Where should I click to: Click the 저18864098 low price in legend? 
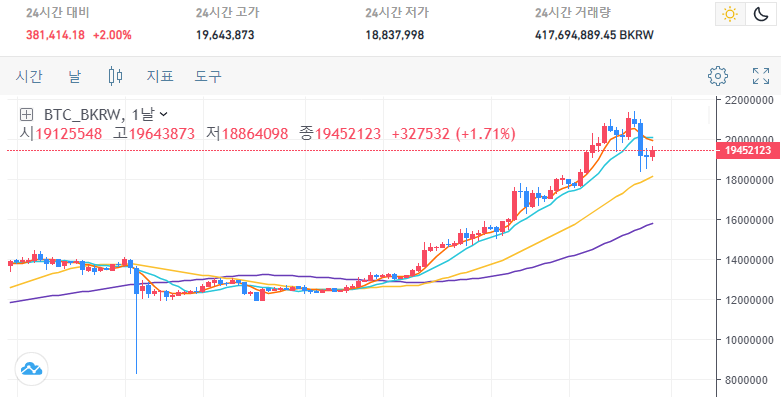(x=247, y=133)
